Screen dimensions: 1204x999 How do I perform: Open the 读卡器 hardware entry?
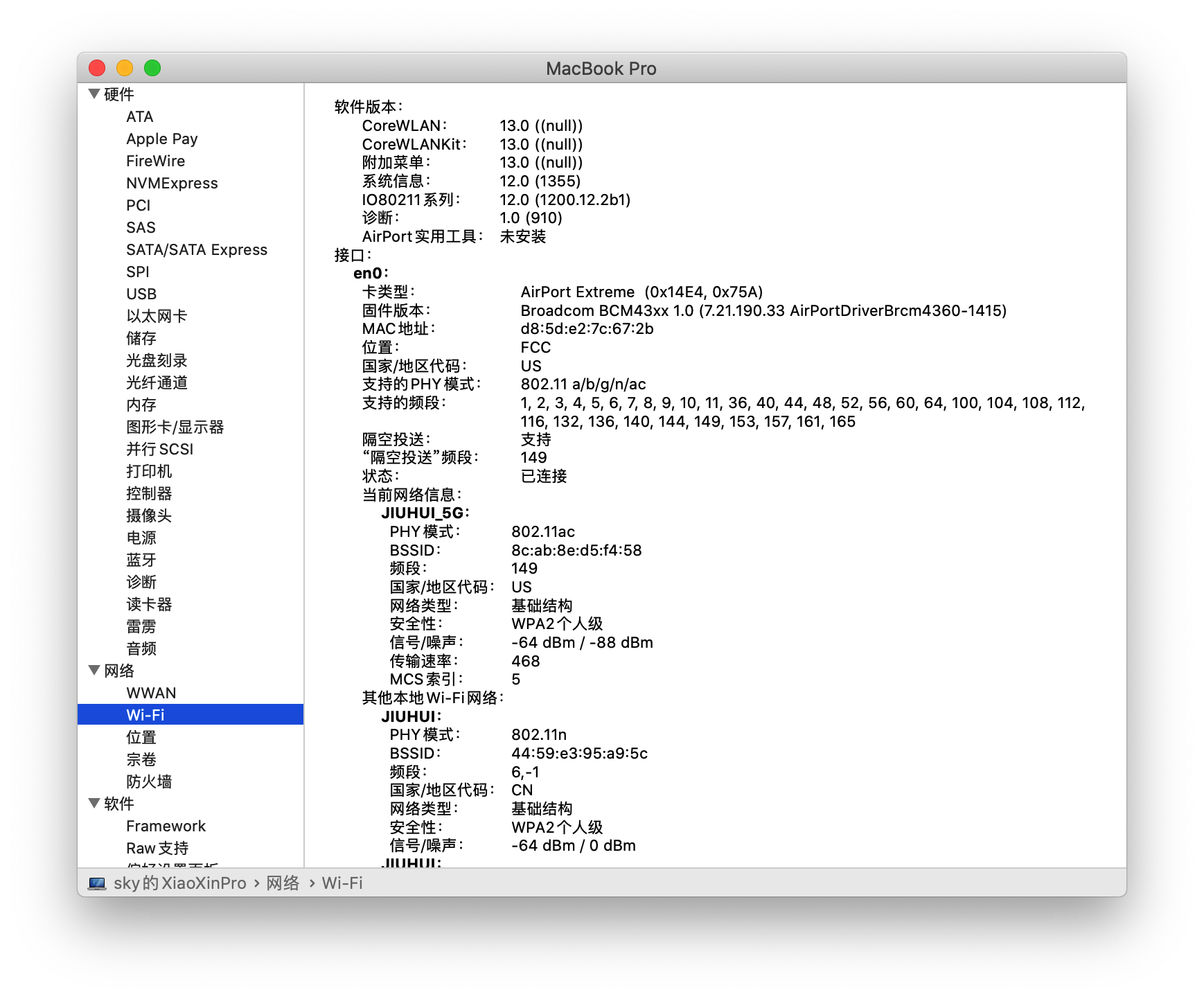tap(149, 604)
